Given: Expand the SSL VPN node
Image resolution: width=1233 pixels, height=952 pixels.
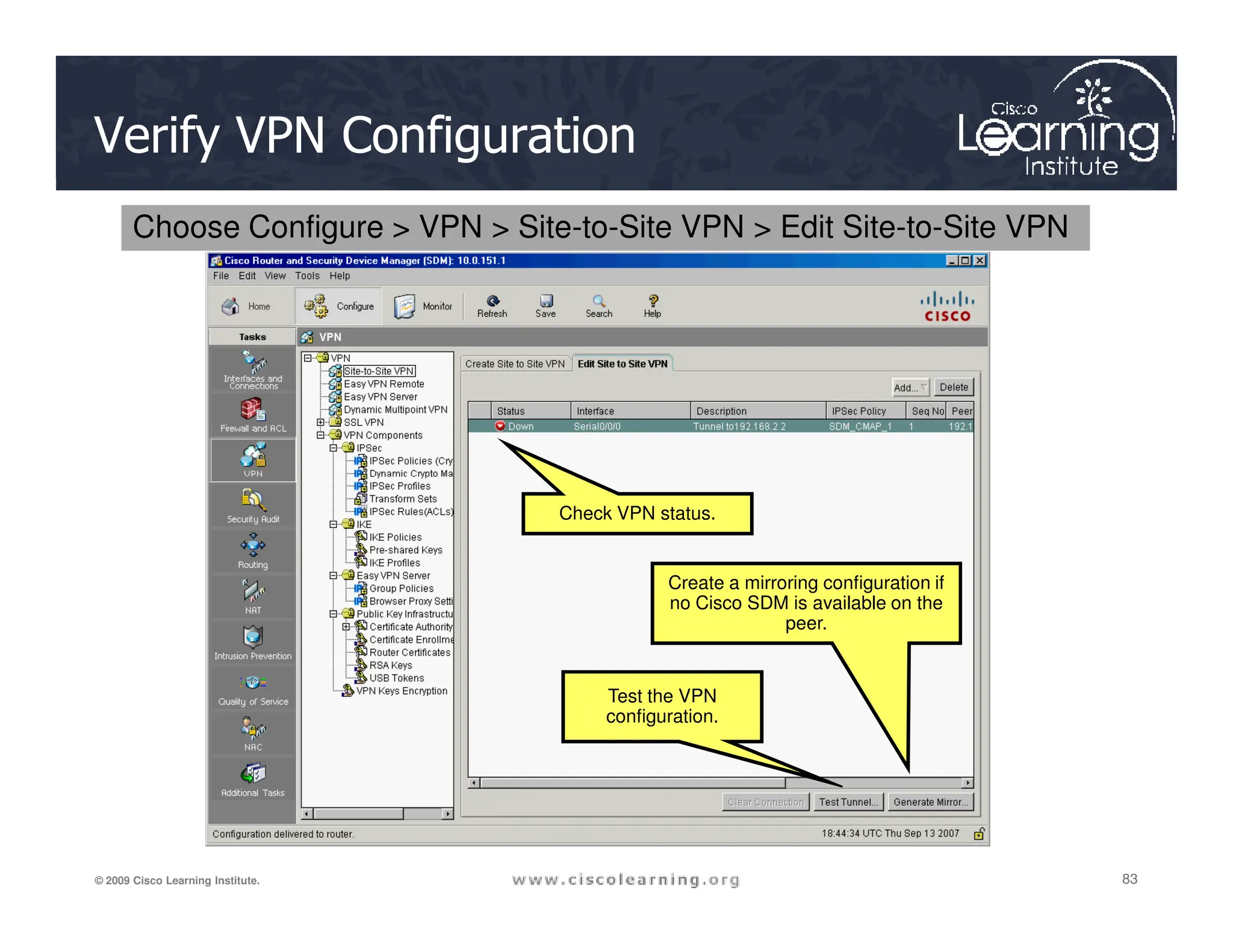Looking at the screenshot, I should 321,422.
